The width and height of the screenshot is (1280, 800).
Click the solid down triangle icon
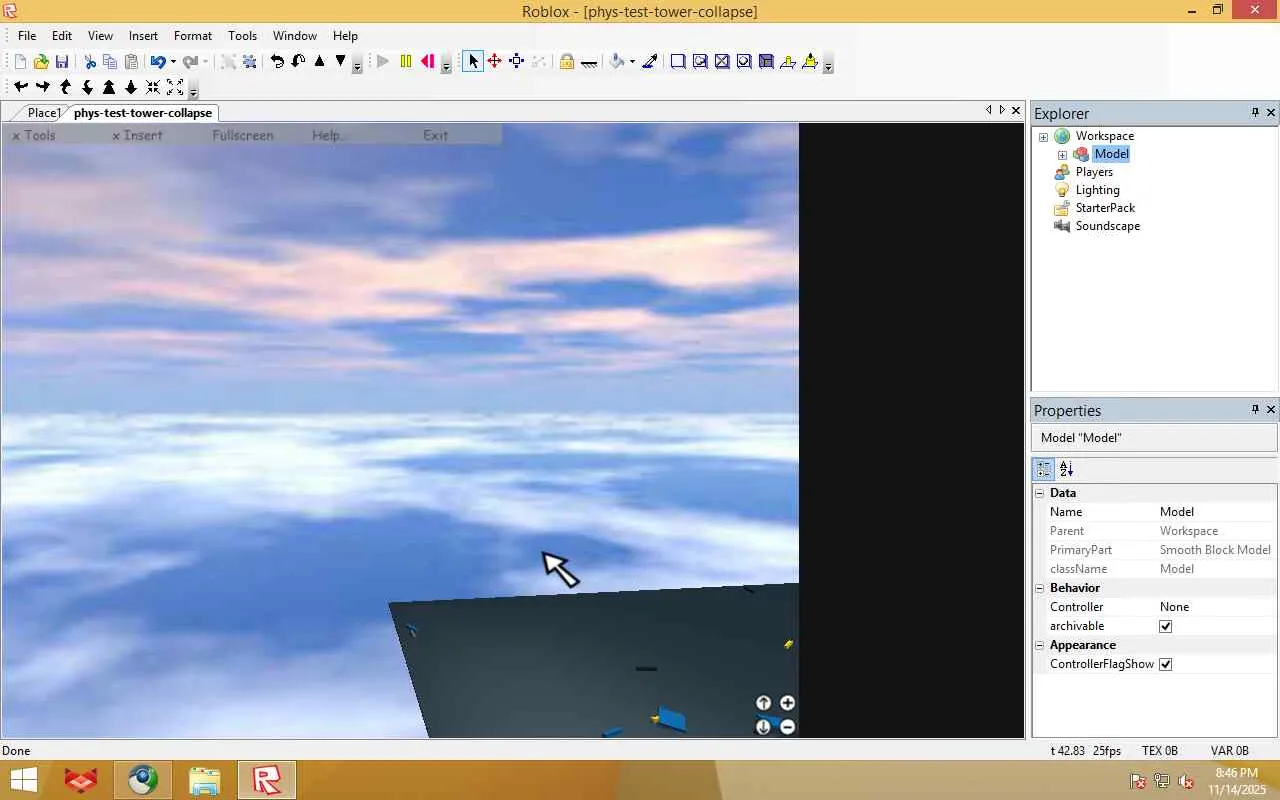point(341,62)
